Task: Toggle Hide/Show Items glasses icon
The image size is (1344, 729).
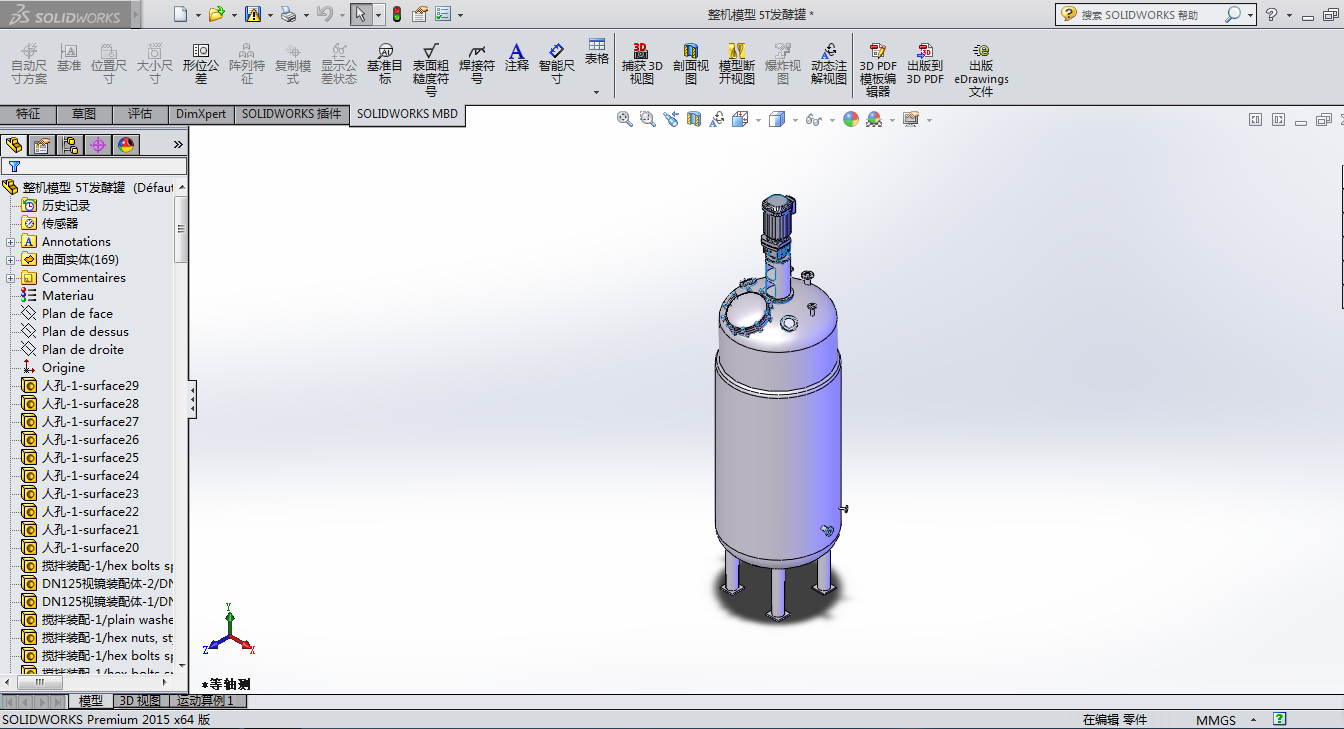Action: tap(814, 120)
